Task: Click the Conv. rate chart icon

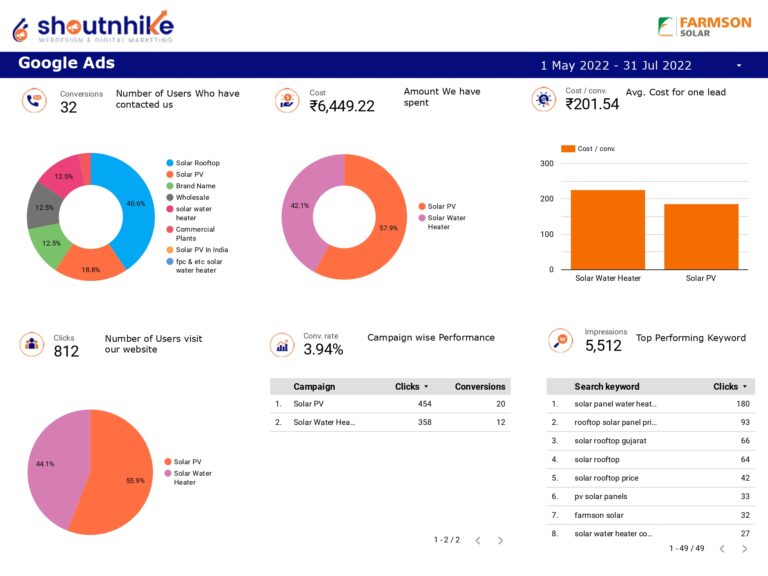Action: click(x=282, y=345)
